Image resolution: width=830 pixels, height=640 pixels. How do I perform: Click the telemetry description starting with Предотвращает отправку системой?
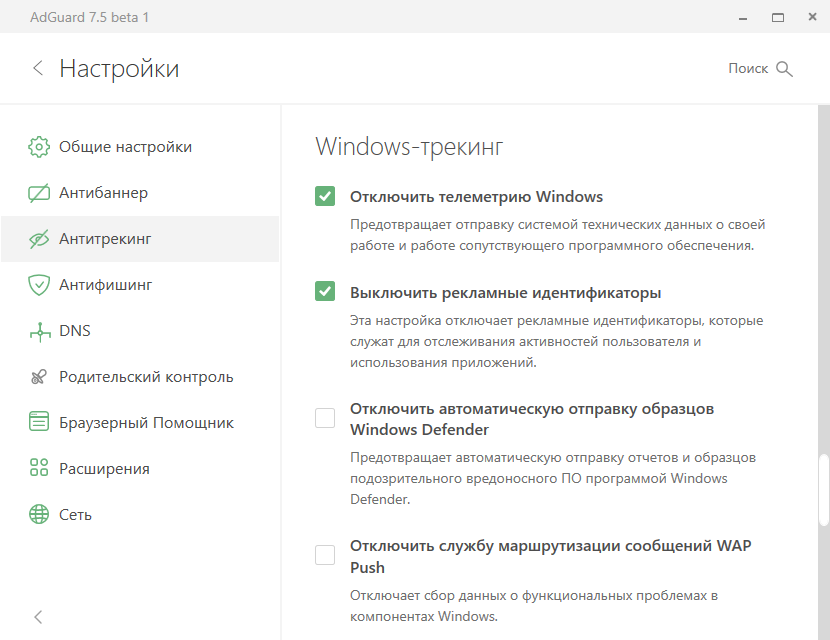click(x=557, y=235)
